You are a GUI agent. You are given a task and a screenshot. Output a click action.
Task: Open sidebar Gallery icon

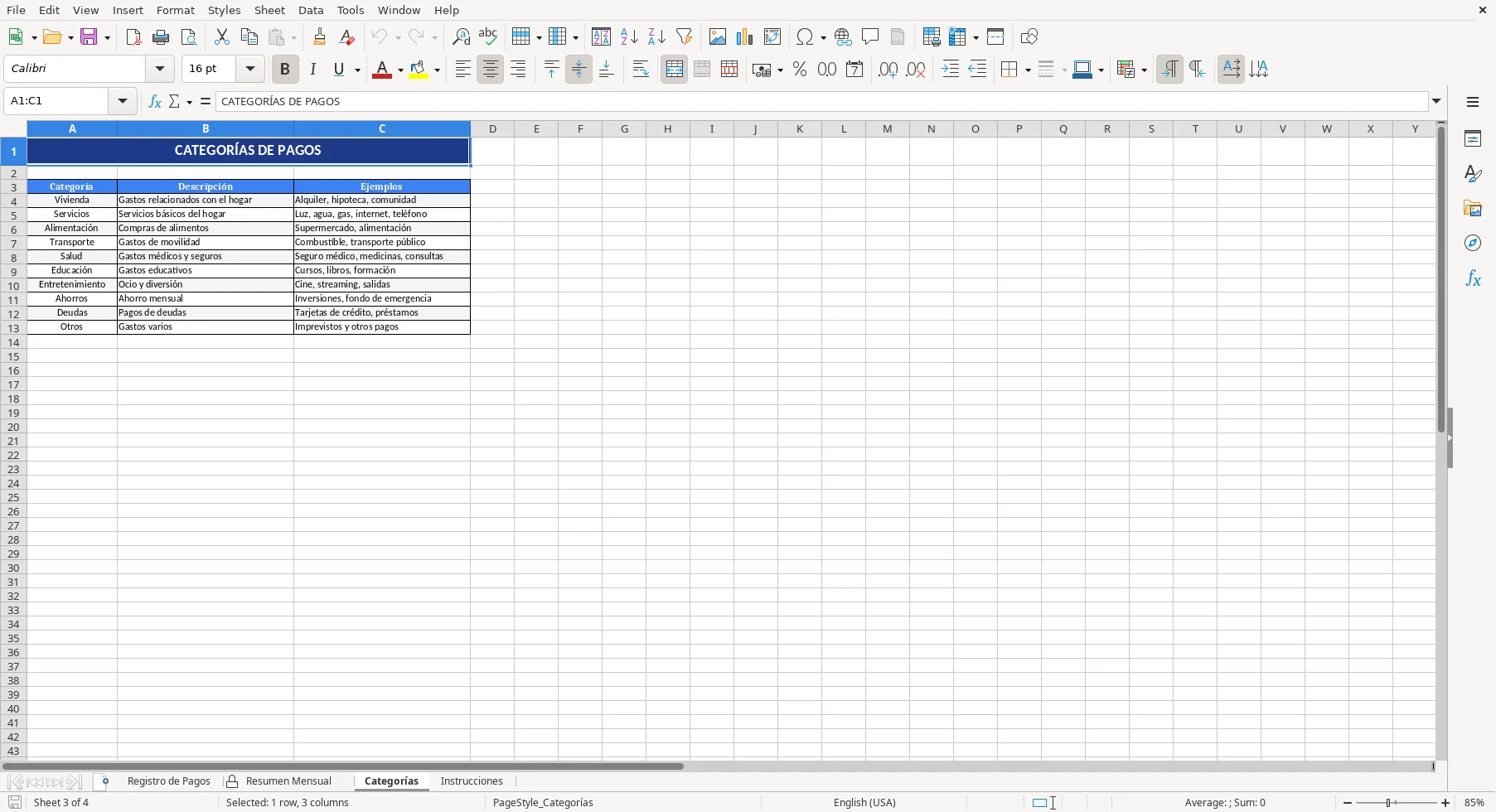(x=1473, y=208)
